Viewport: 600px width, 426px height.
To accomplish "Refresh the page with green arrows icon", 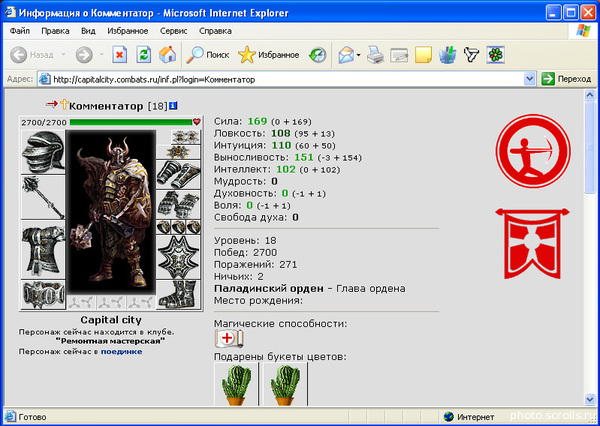I will 144,55.
